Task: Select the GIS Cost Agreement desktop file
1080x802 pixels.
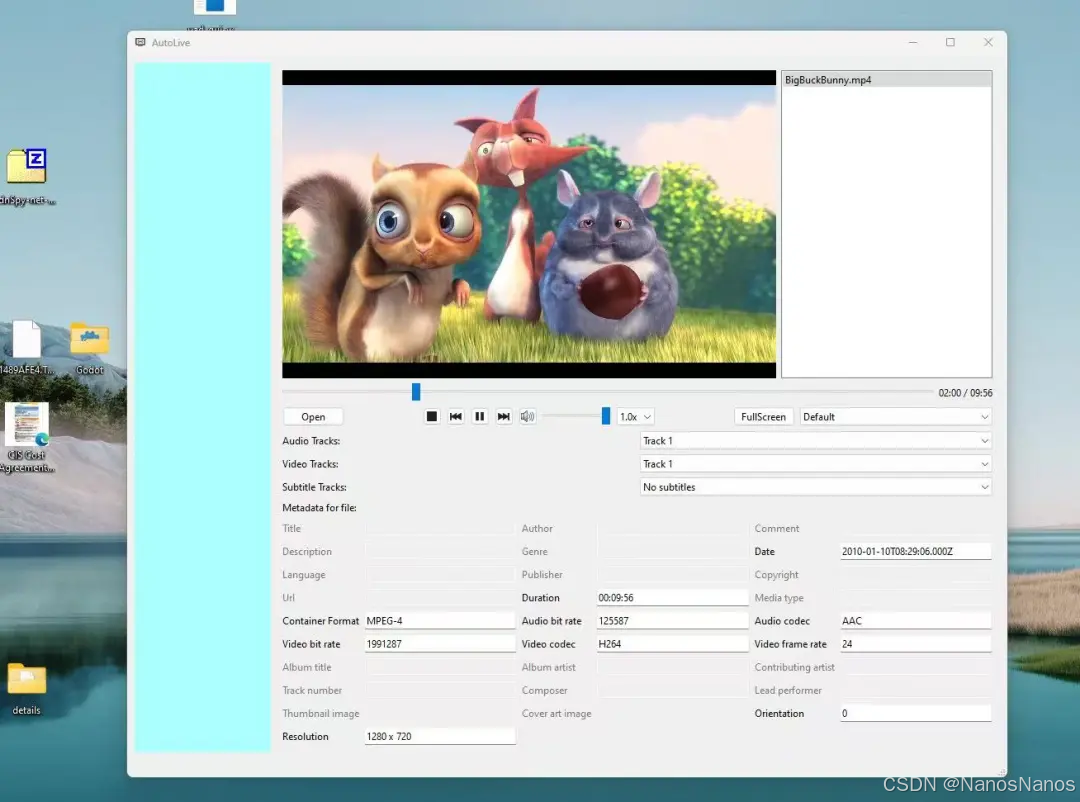Action: pyautogui.click(x=27, y=438)
